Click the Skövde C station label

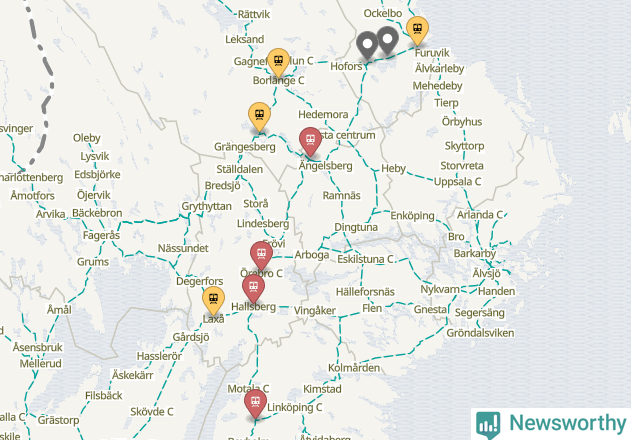point(152,411)
